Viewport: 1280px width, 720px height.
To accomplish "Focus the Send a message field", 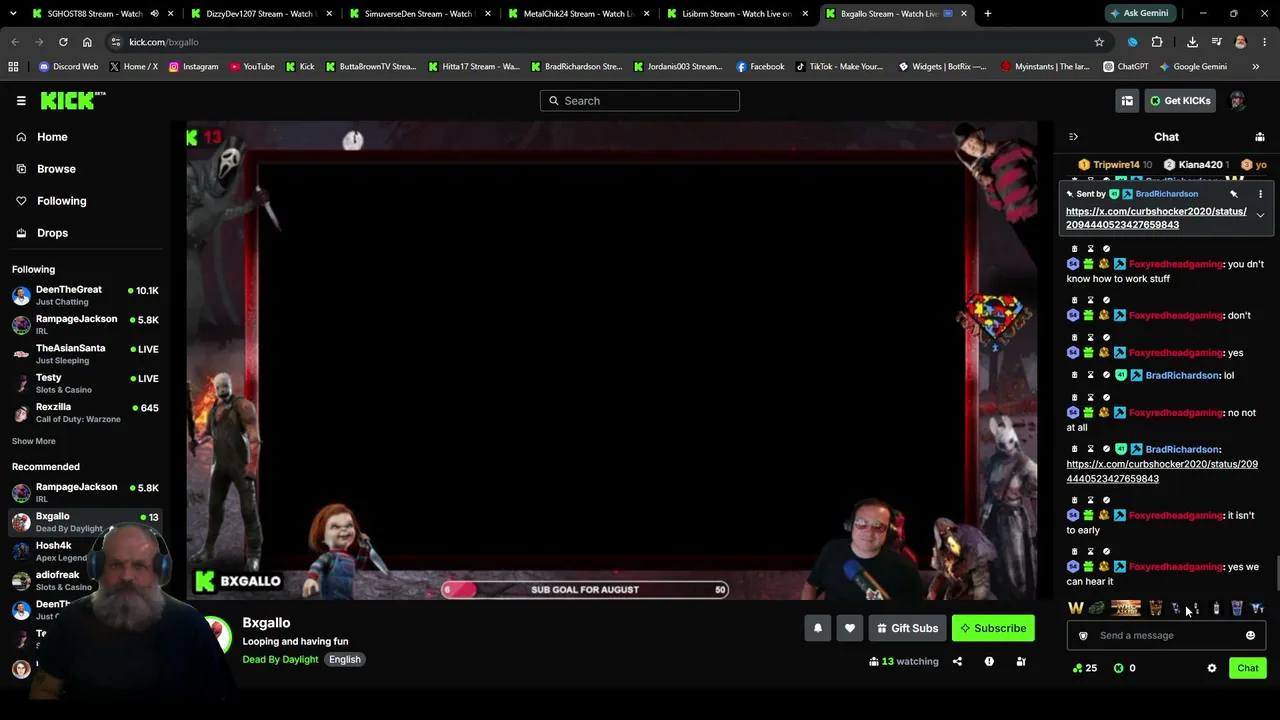I will 1166,635.
